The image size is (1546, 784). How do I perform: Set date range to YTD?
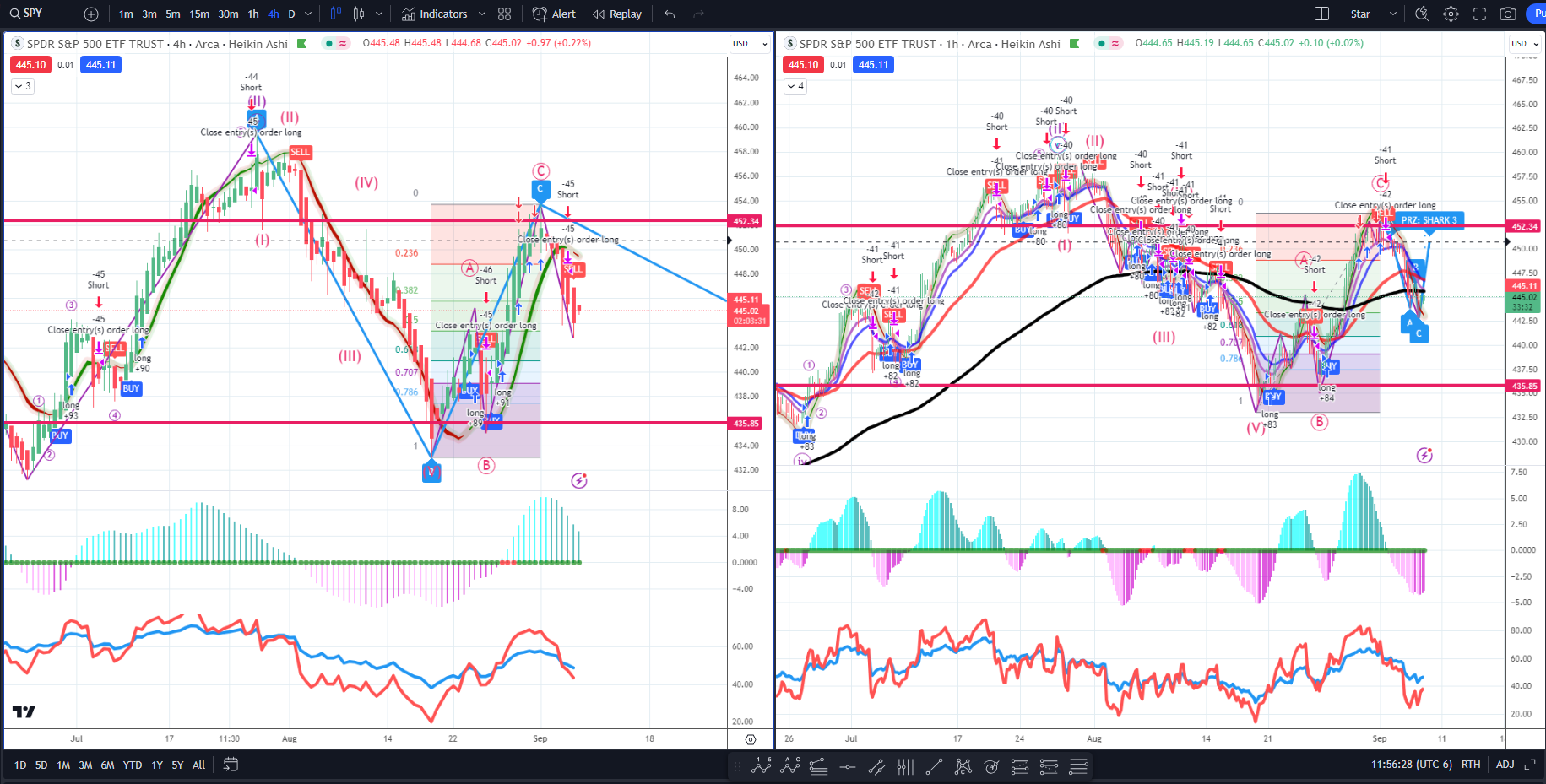[133, 765]
